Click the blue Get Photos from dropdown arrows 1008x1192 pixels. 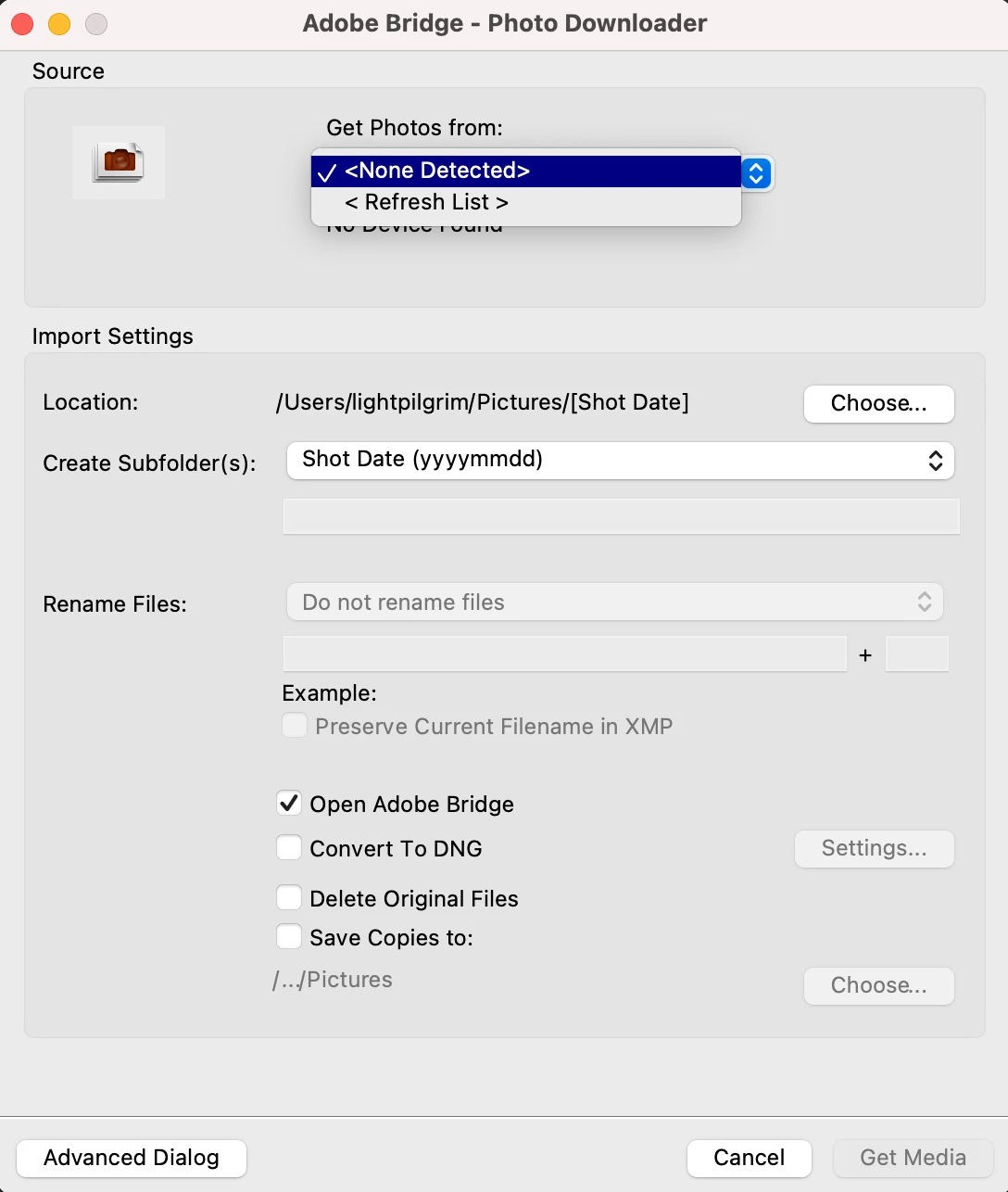756,173
